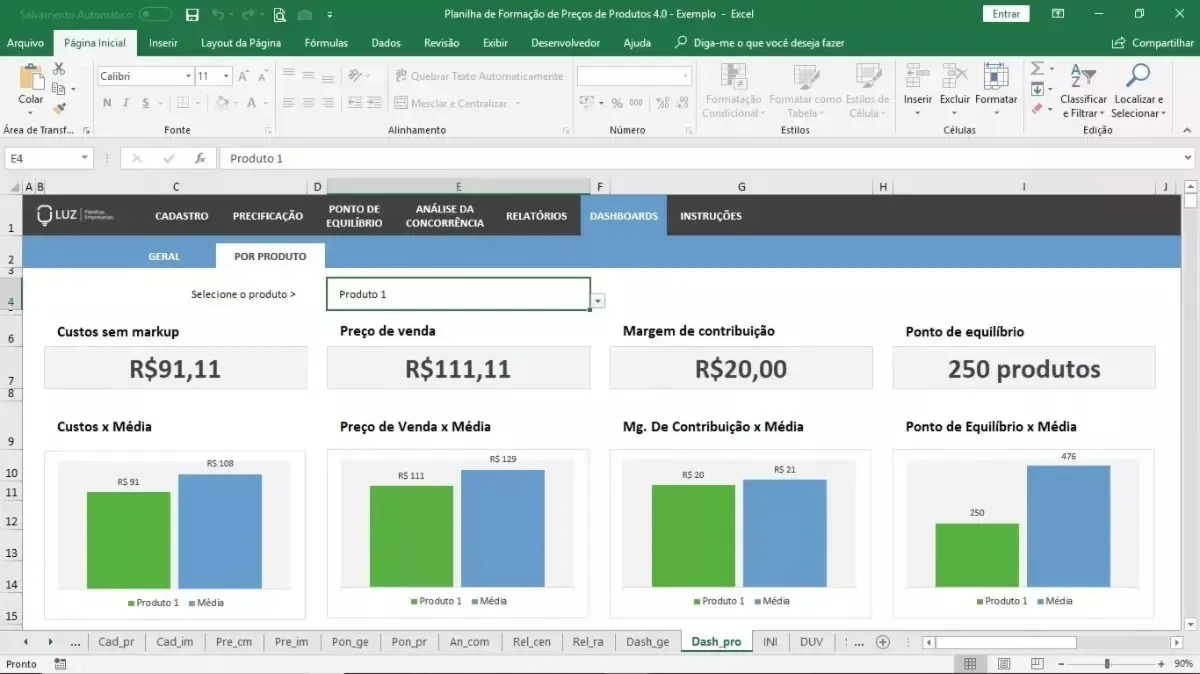Toggle italic I formatting
Image resolution: width=1200 pixels, height=674 pixels.
(x=125, y=103)
